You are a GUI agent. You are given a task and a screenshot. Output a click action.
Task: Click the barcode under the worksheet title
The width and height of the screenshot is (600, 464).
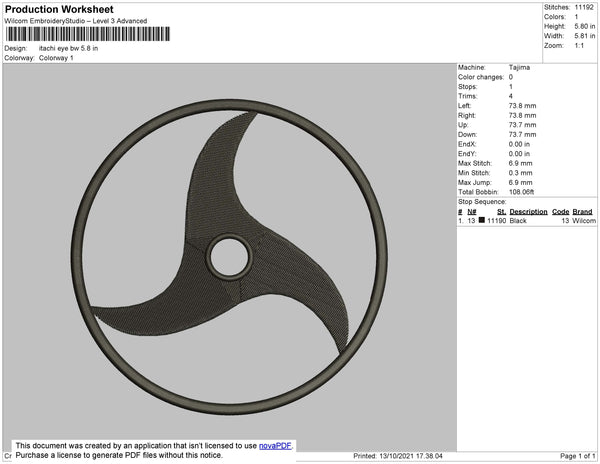[88, 34]
